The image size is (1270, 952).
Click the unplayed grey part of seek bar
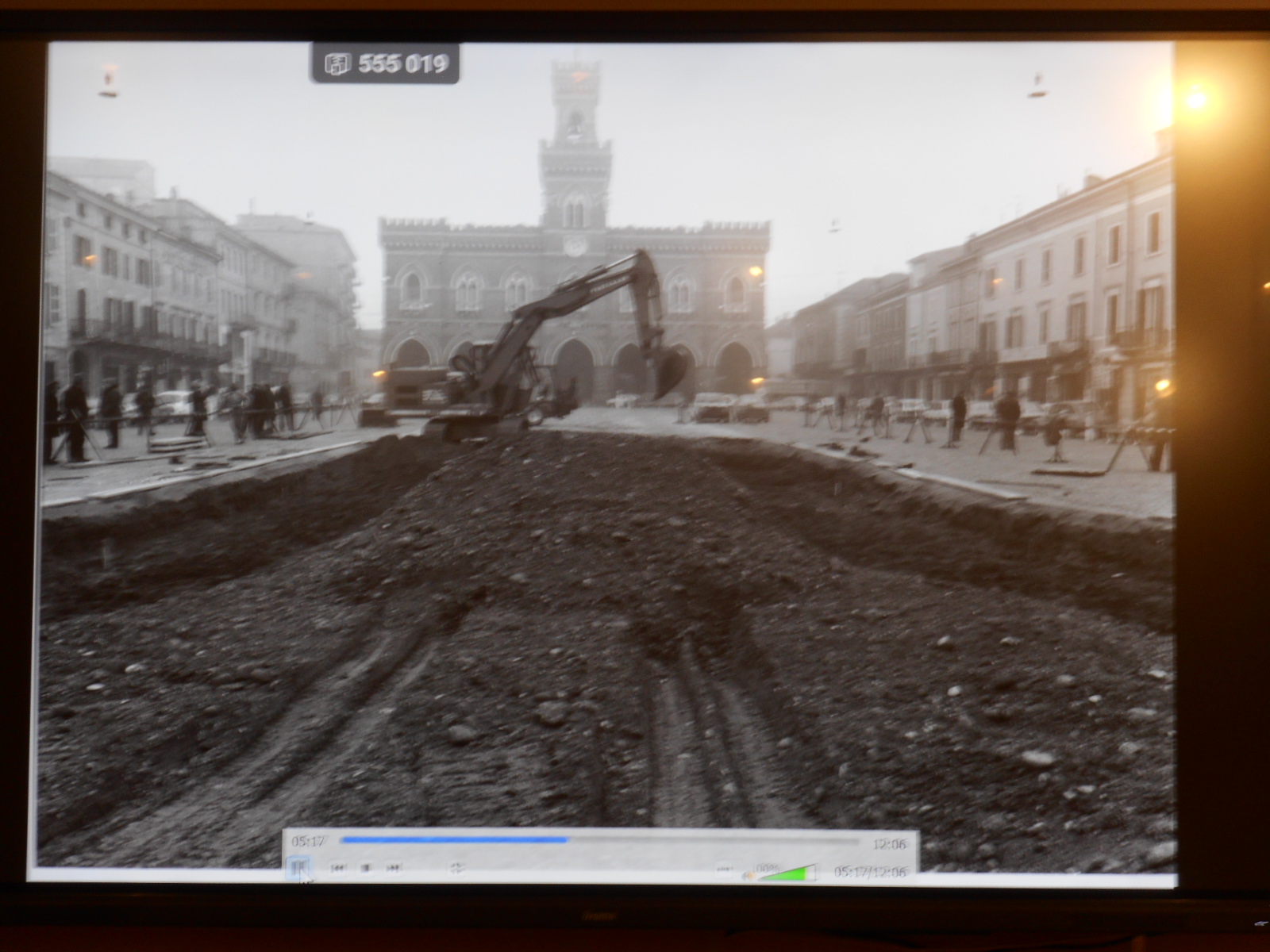714,840
